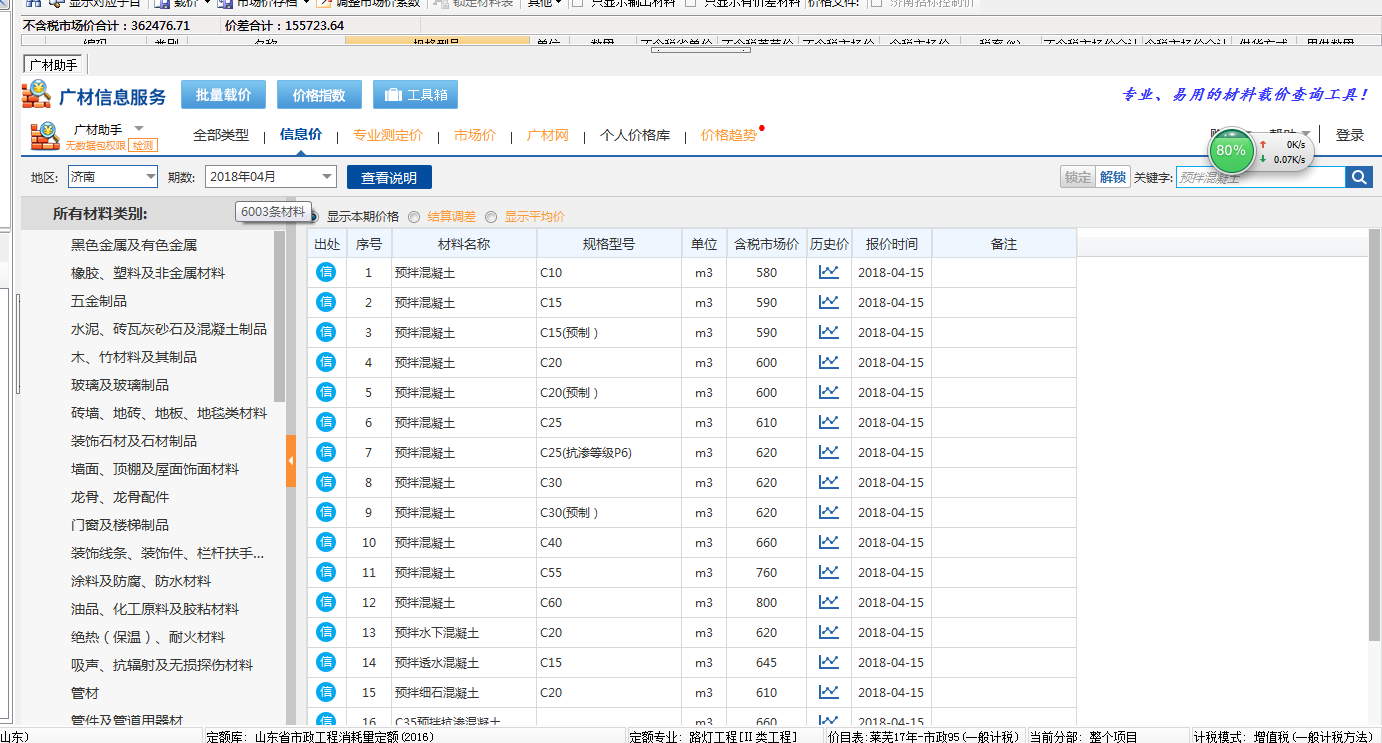
Task: Select 黑色金属及有色金属 category
Action: click(x=134, y=245)
